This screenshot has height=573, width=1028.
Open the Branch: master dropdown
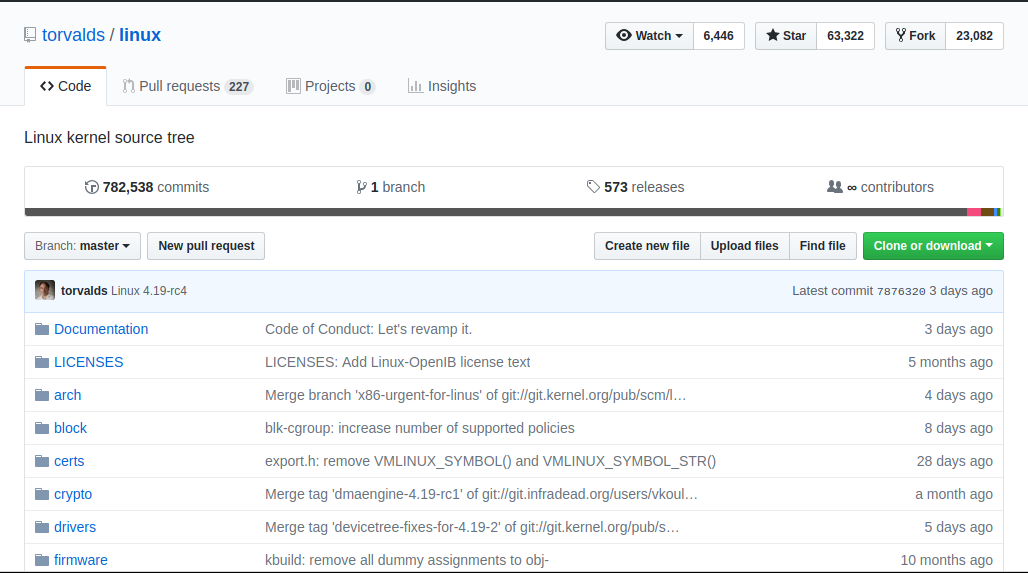83,246
